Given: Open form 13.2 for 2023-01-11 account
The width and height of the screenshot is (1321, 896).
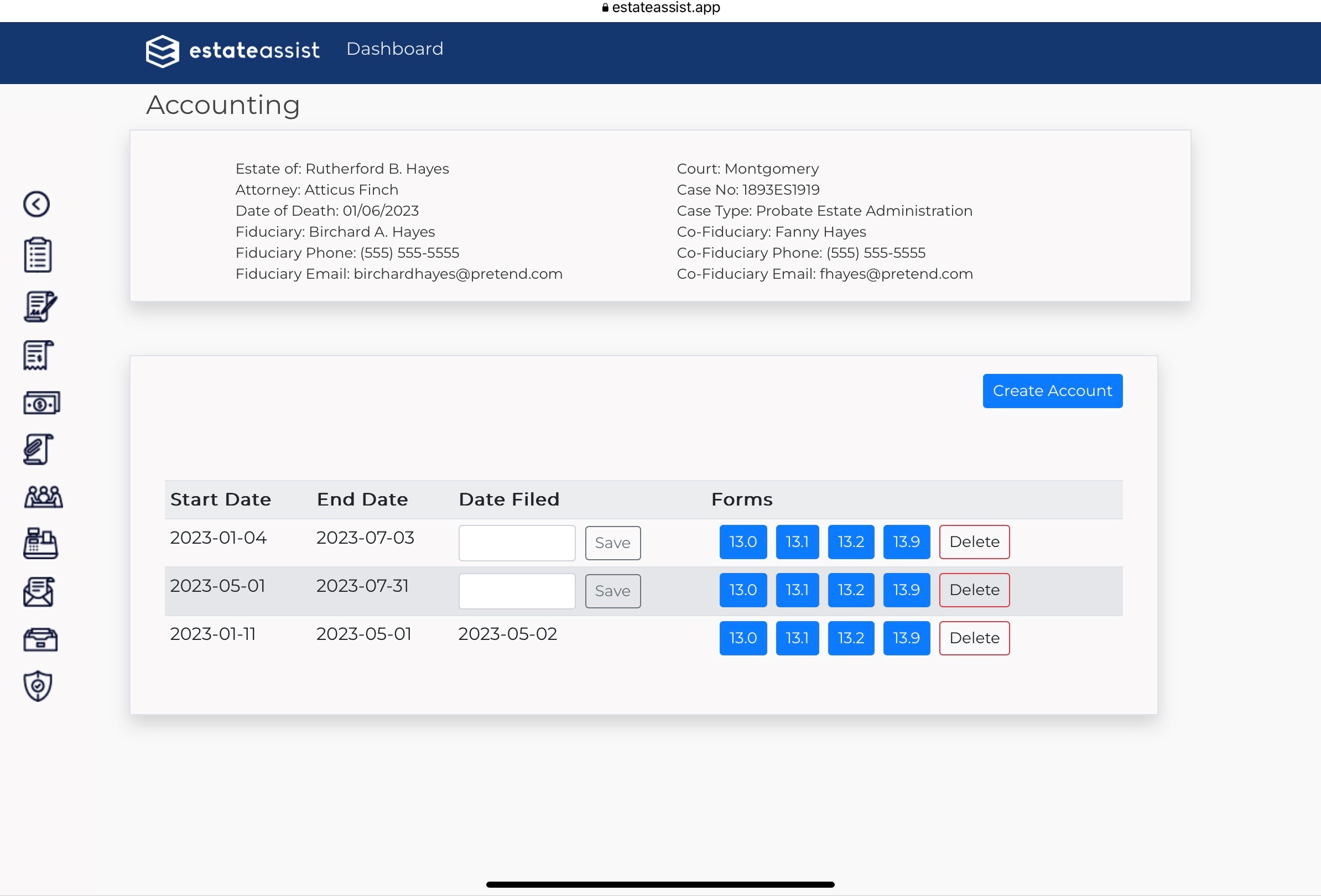Looking at the screenshot, I should [851, 639].
